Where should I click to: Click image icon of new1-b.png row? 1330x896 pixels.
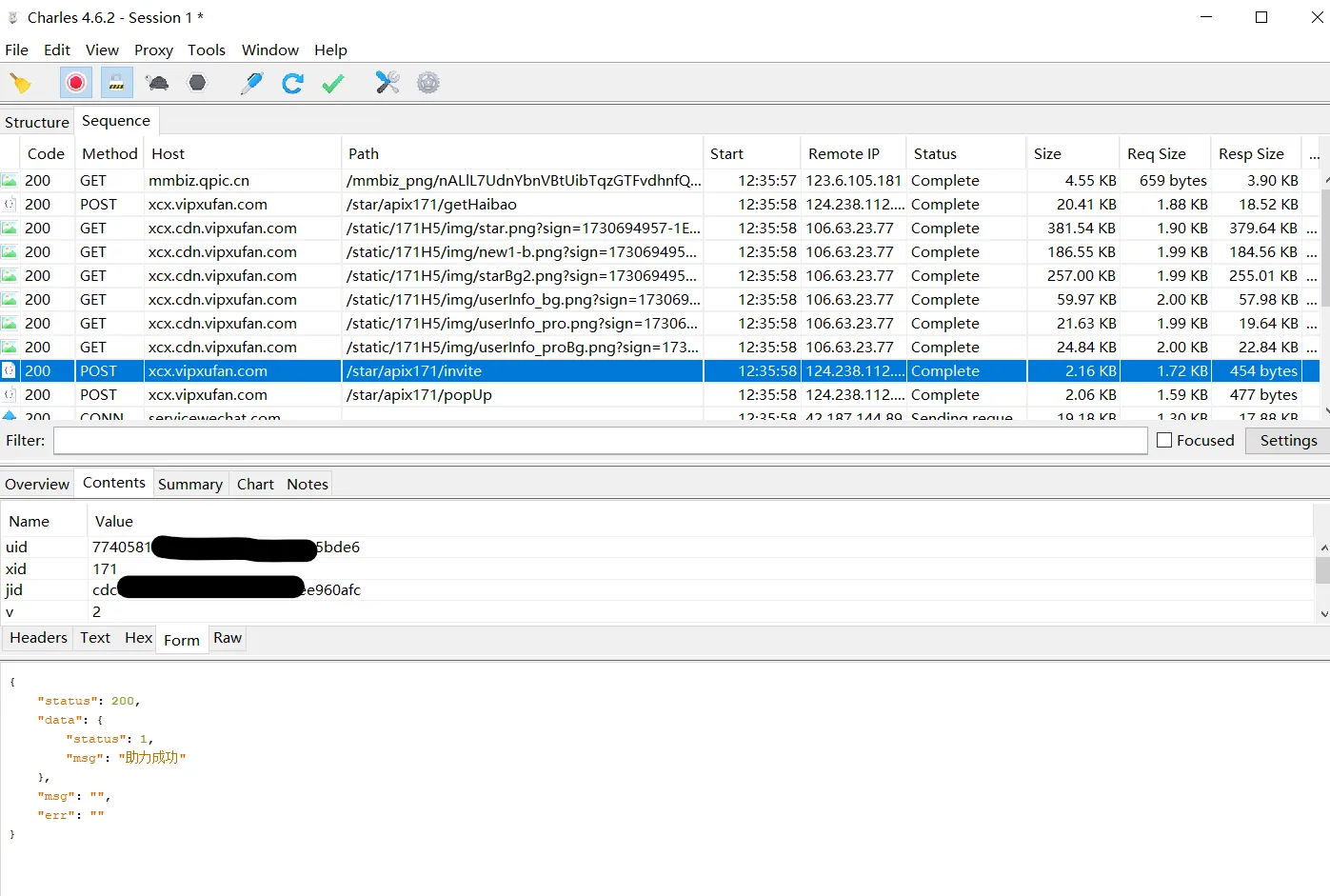[x=10, y=251]
